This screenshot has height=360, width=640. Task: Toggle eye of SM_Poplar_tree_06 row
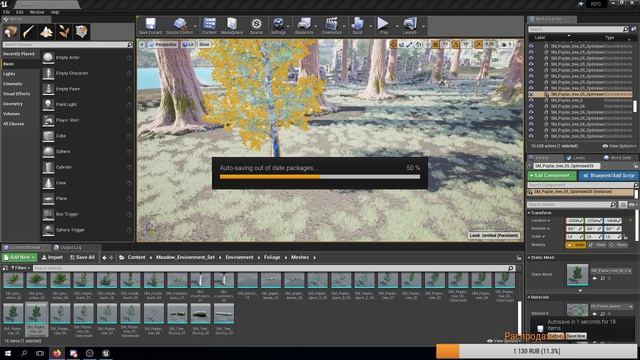pyautogui.click(x=531, y=106)
